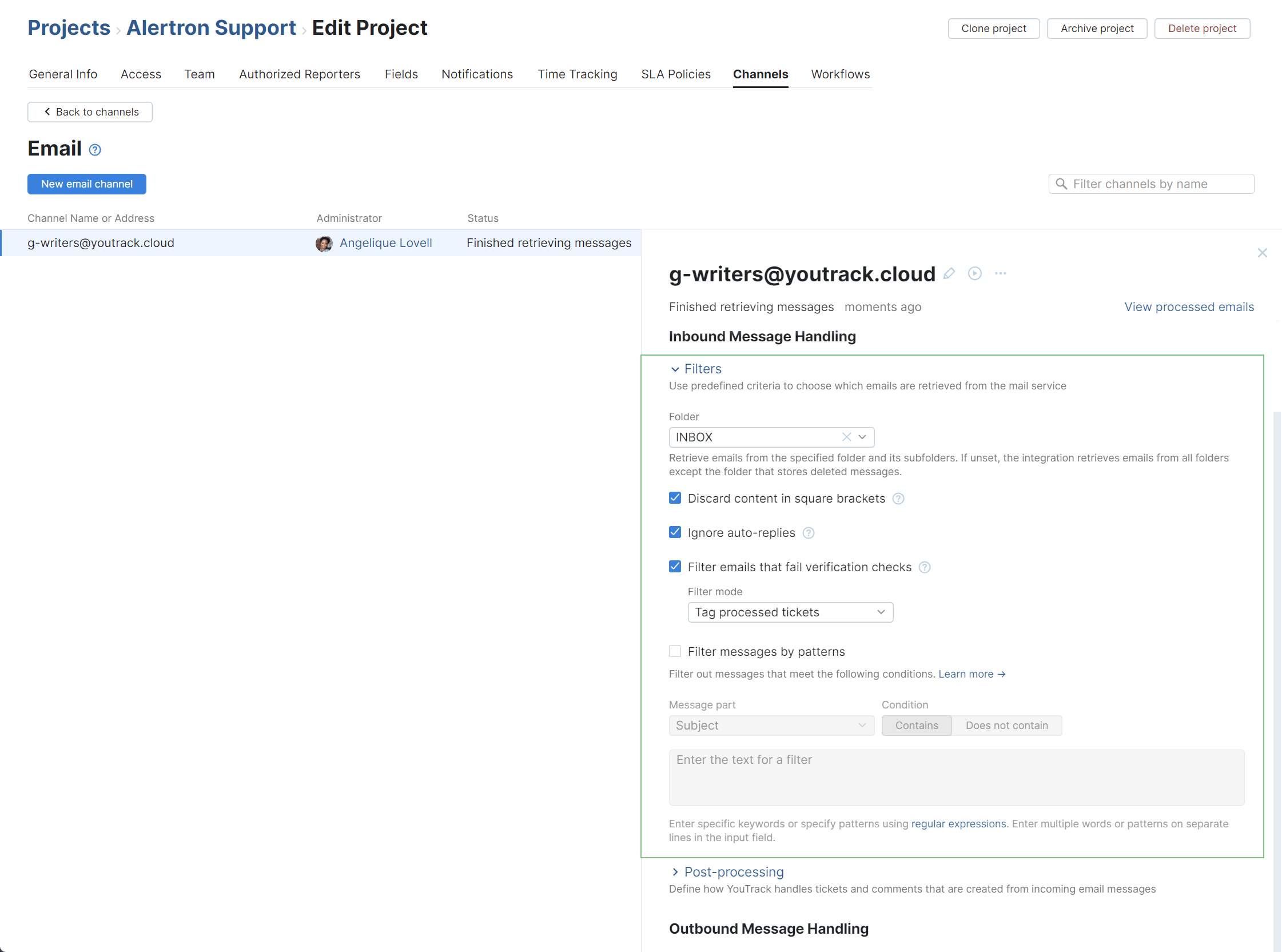Image resolution: width=1282 pixels, height=952 pixels.
Task: Click the help icon next to Email heading
Action: pos(95,150)
